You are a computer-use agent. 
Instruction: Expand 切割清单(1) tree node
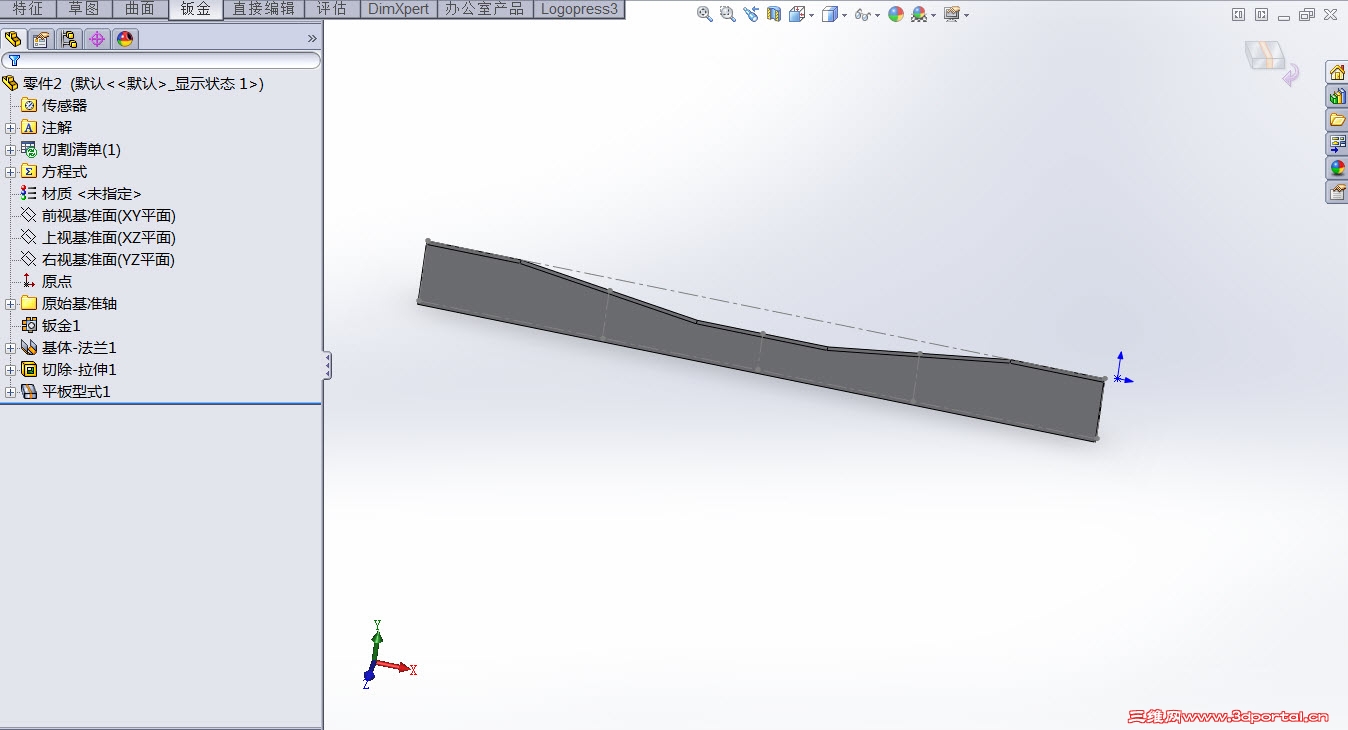click(x=10, y=150)
